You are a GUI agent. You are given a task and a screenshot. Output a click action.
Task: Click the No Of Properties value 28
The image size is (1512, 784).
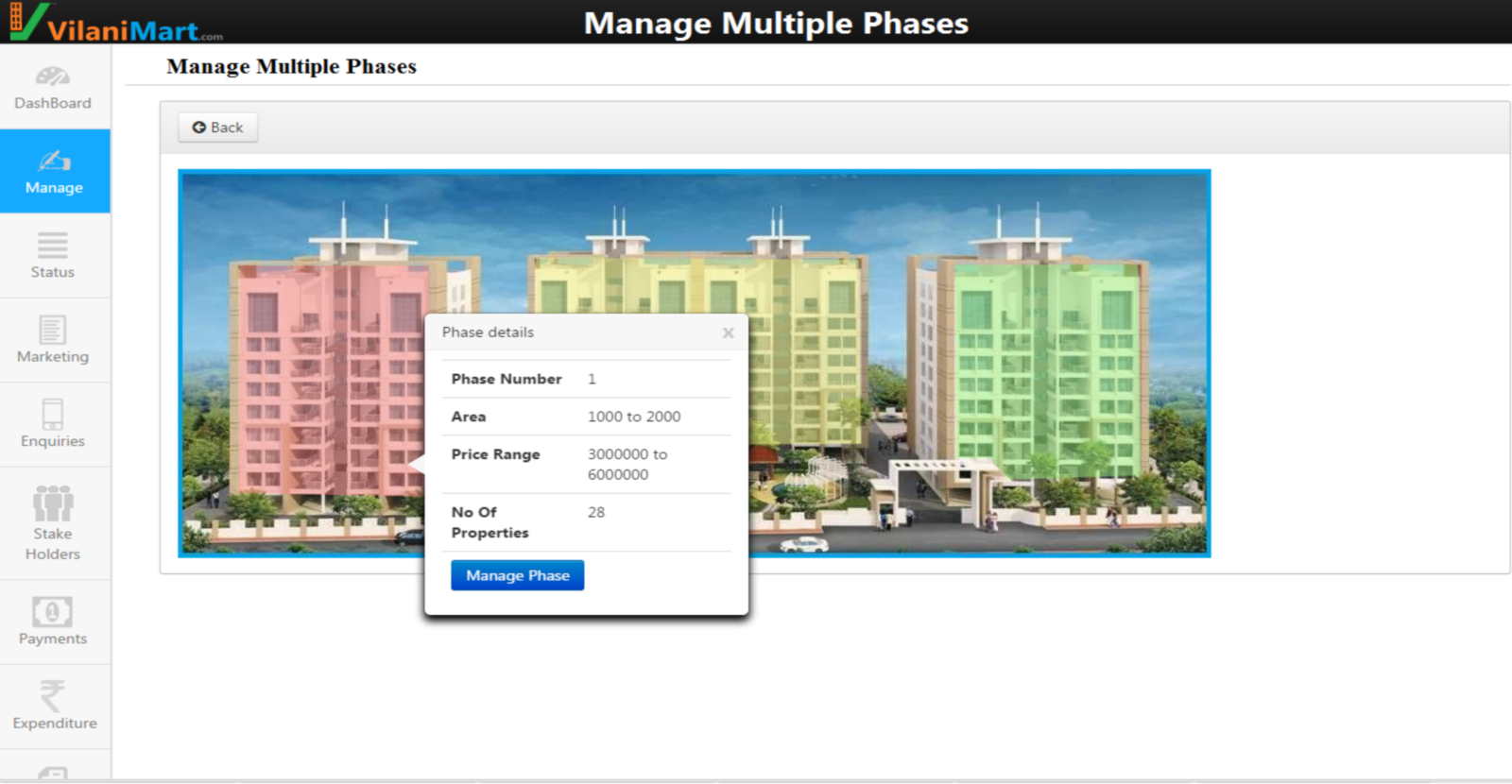click(x=596, y=512)
